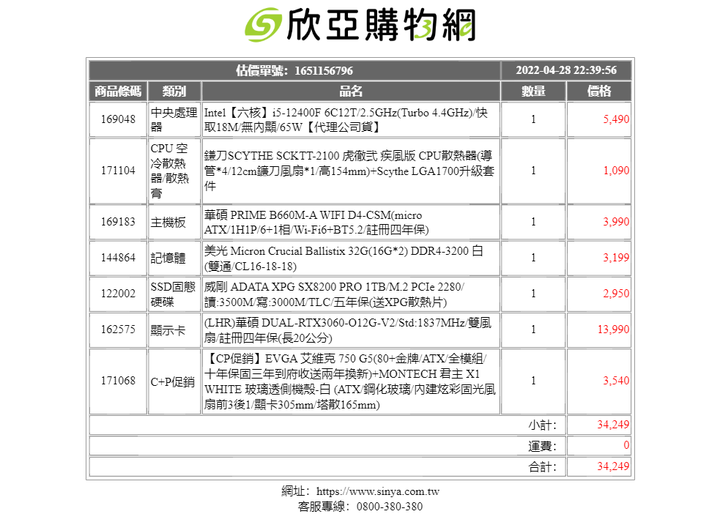Click the 顯示卡 category cell

(x=174, y=330)
